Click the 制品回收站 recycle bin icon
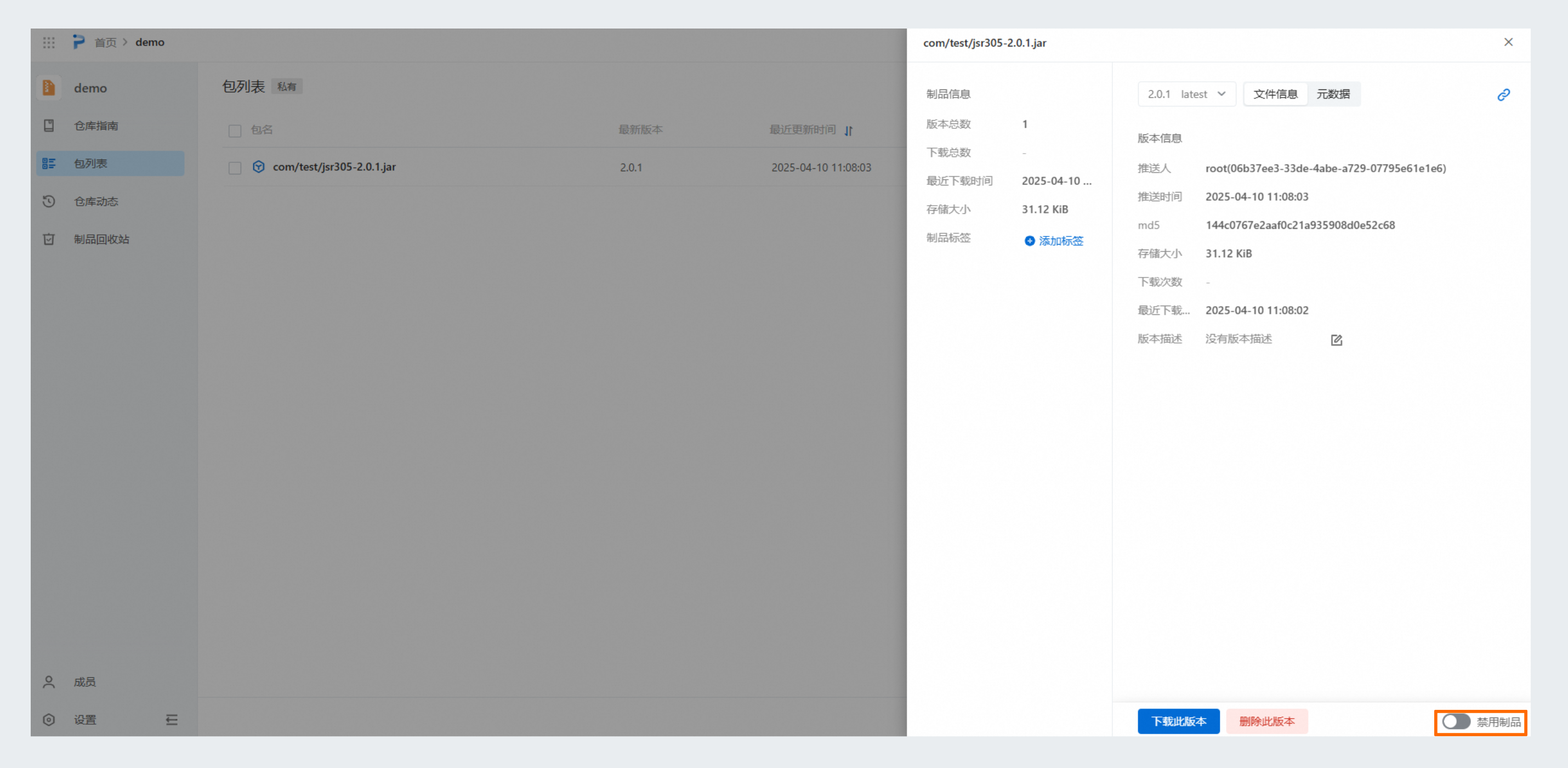1568x768 pixels. pos(49,239)
